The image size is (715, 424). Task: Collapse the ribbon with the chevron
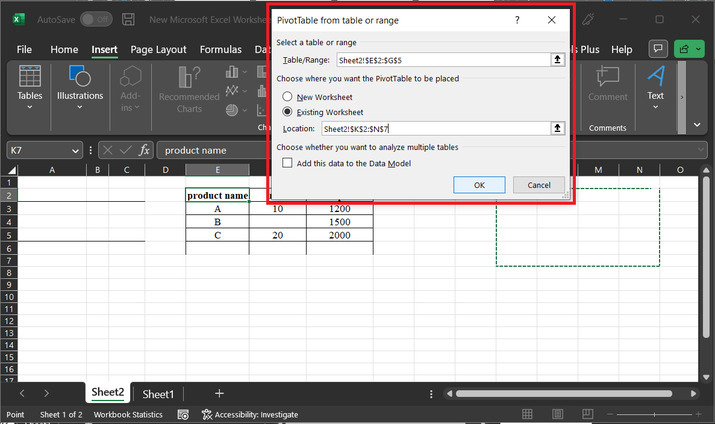click(697, 124)
